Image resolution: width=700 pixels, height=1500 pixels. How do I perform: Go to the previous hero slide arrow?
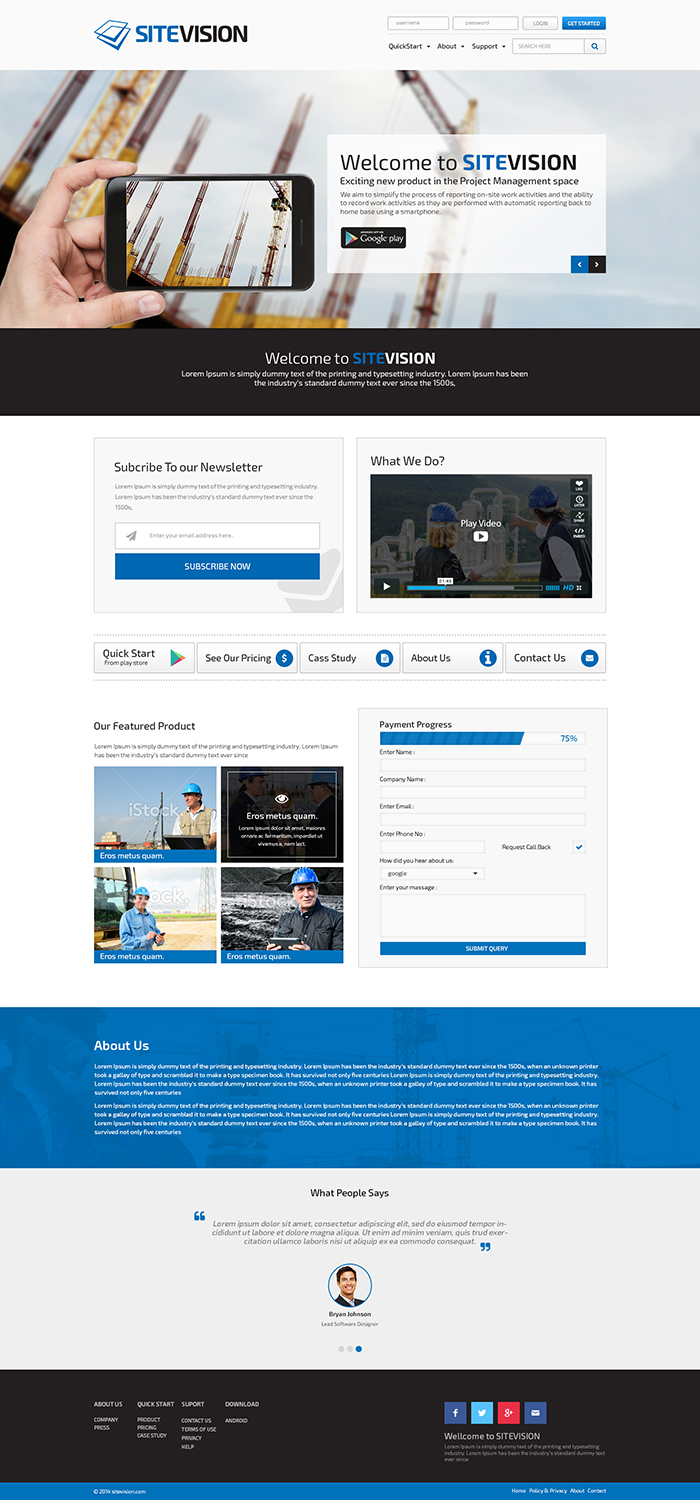[580, 265]
